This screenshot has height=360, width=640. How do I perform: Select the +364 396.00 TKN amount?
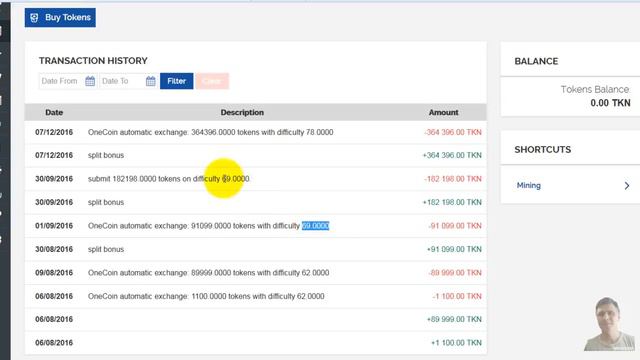[452, 156]
